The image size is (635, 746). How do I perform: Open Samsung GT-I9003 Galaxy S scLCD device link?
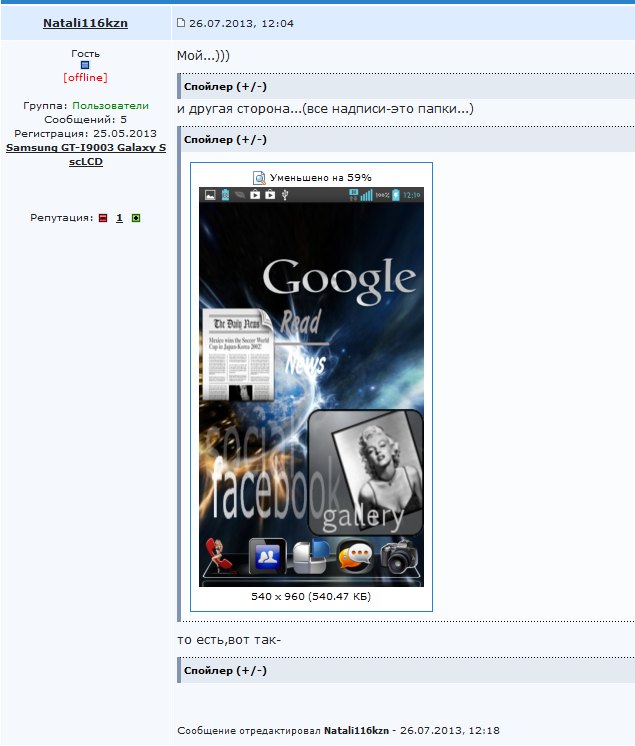click(x=86, y=155)
